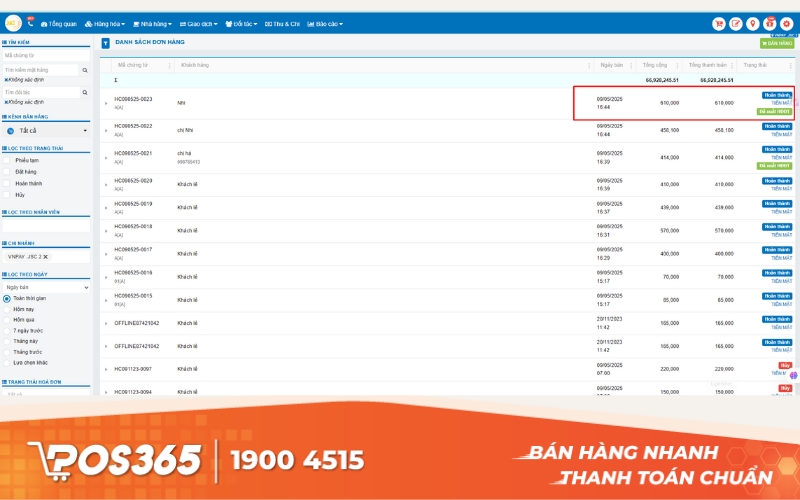Expand order row HC090525-0016

106,277
